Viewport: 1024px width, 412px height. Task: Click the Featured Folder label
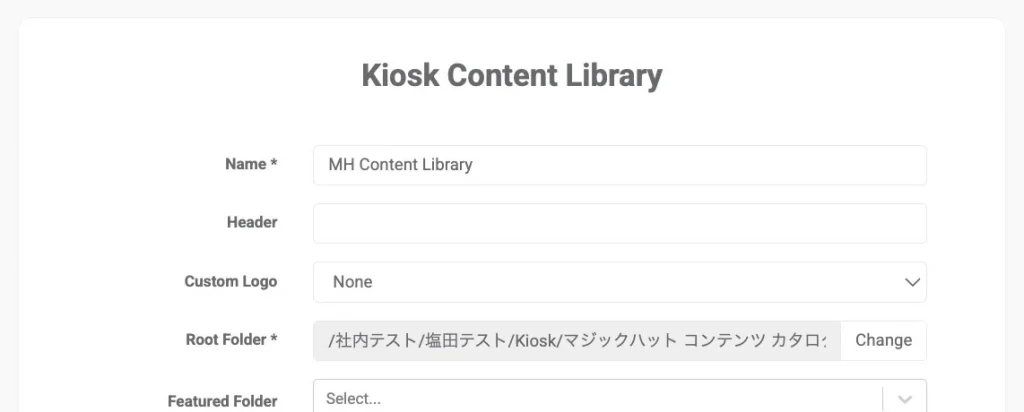click(223, 400)
